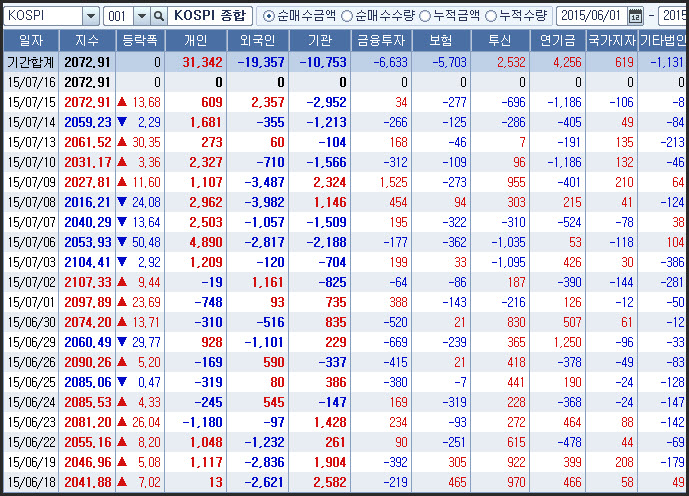Select the date row 15/07/16
This screenshot has width=689, height=496.
[x=32, y=82]
